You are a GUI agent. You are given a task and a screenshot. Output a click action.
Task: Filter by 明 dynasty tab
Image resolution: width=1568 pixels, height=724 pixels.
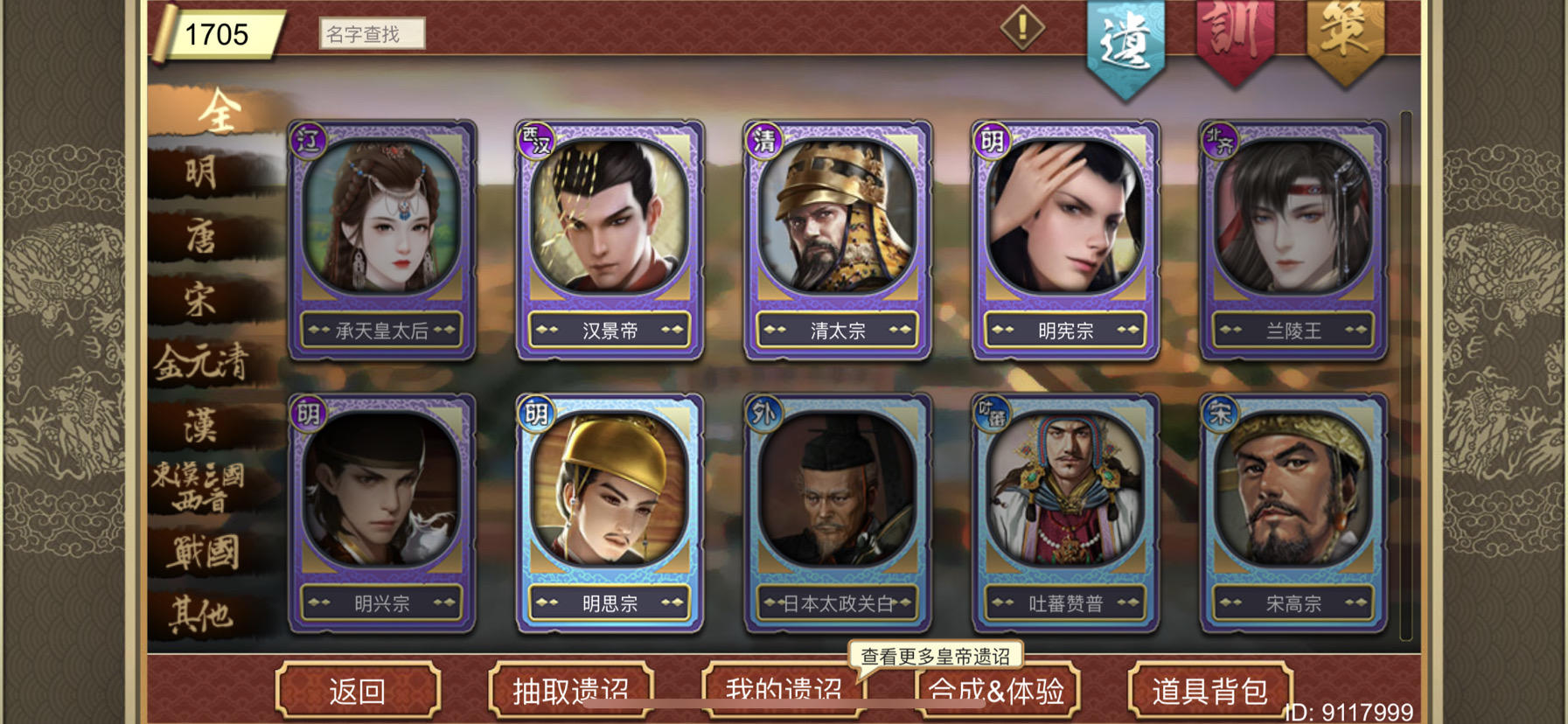coord(202,172)
